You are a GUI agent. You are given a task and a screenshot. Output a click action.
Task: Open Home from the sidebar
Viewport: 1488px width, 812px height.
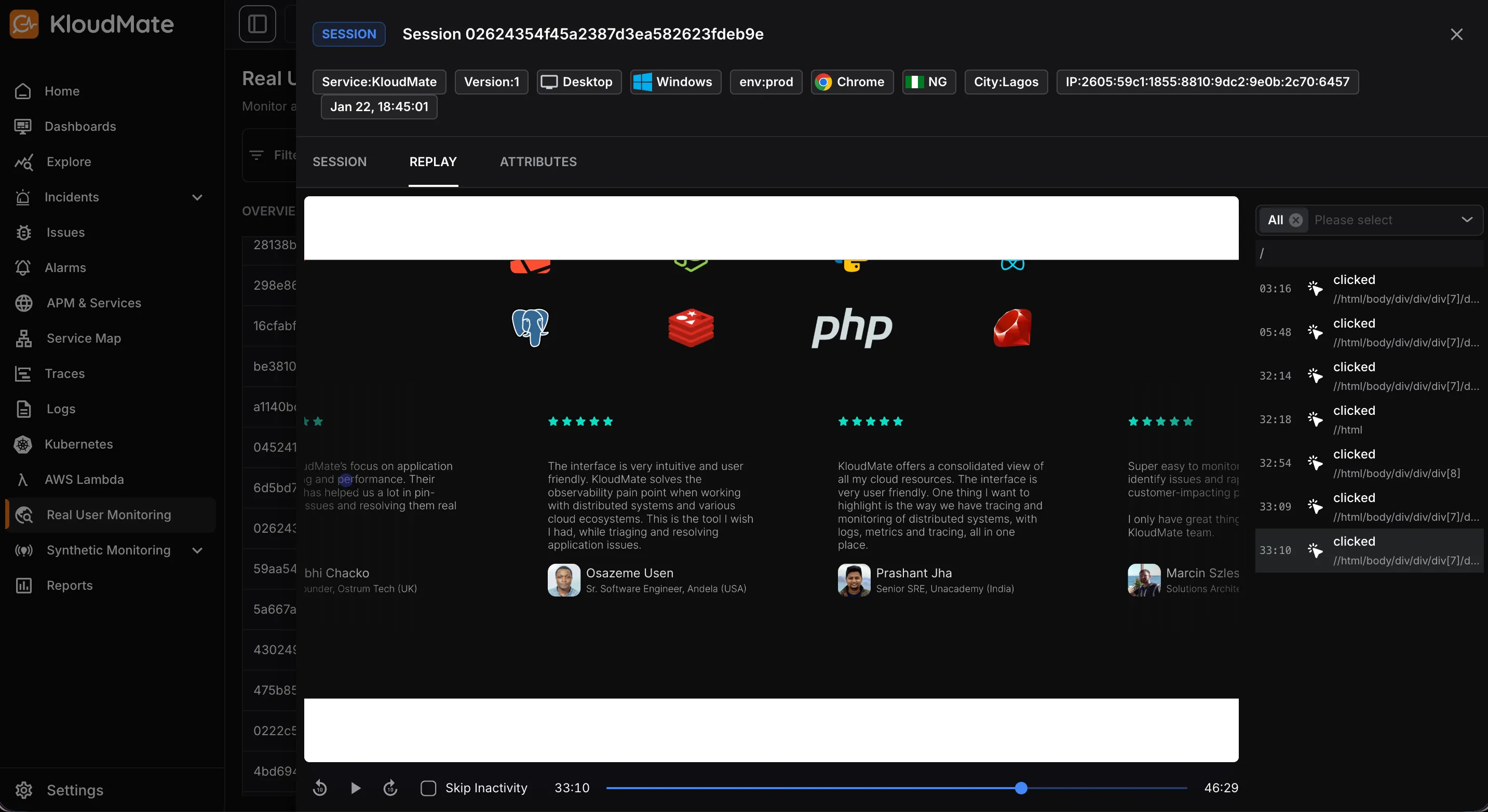coord(62,91)
